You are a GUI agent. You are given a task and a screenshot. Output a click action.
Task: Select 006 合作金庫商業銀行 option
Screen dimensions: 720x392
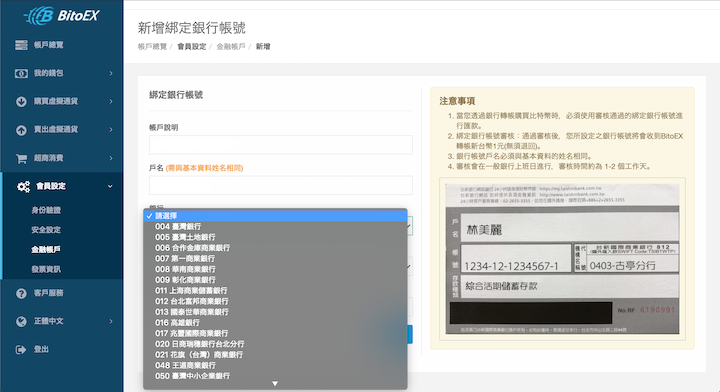click(x=275, y=248)
